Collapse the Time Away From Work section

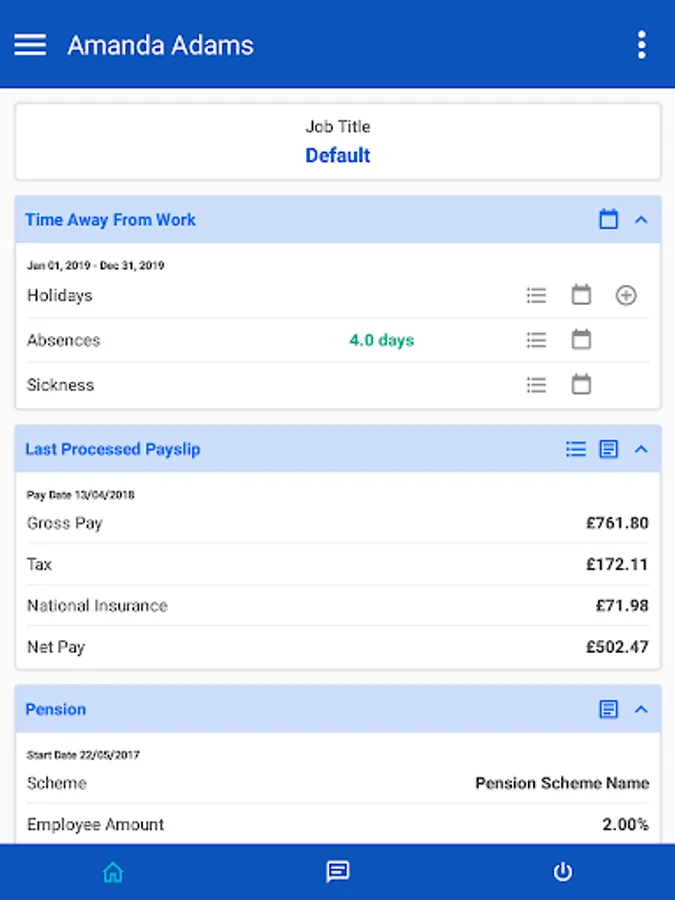pos(642,219)
